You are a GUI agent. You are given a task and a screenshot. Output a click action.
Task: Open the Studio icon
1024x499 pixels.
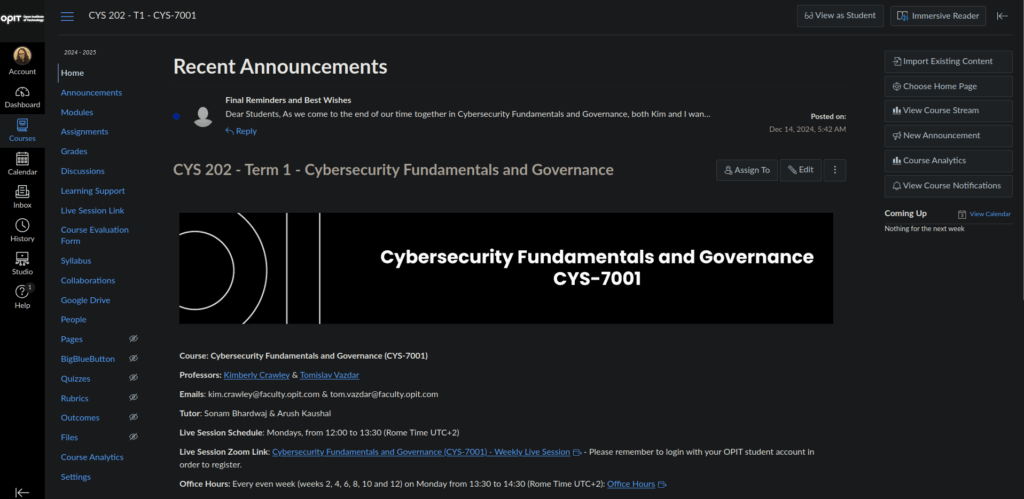pyautogui.click(x=22, y=264)
